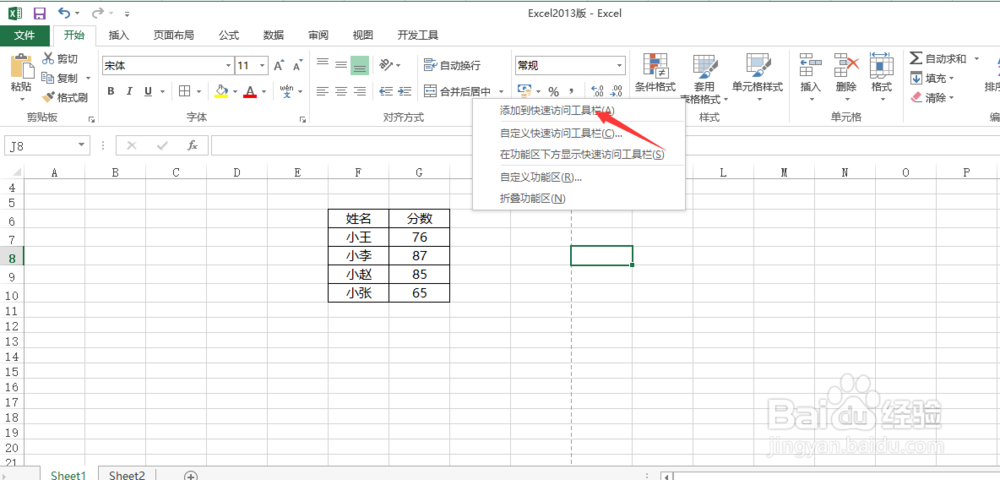
Task: Click the middle align icon
Action: click(341, 64)
